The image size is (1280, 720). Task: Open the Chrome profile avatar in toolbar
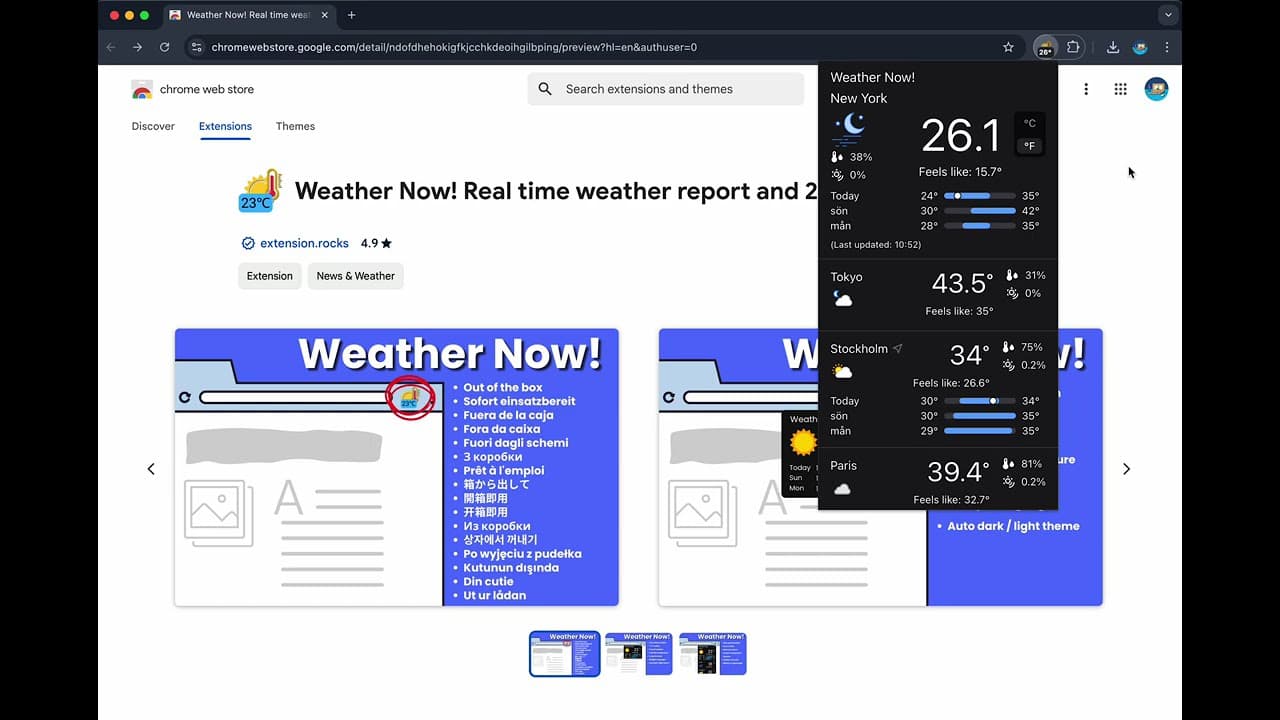pos(1140,47)
